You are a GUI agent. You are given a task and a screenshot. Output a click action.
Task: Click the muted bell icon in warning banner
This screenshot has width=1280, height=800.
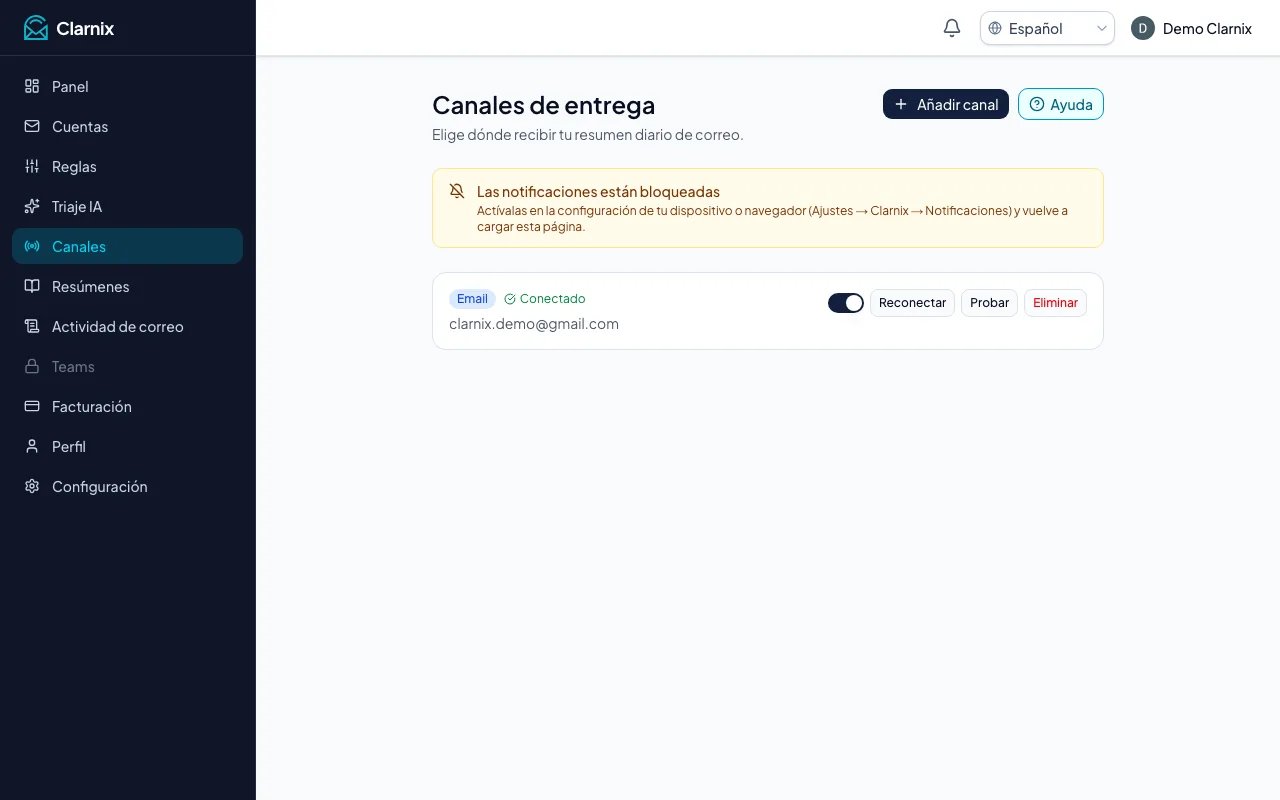click(457, 191)
